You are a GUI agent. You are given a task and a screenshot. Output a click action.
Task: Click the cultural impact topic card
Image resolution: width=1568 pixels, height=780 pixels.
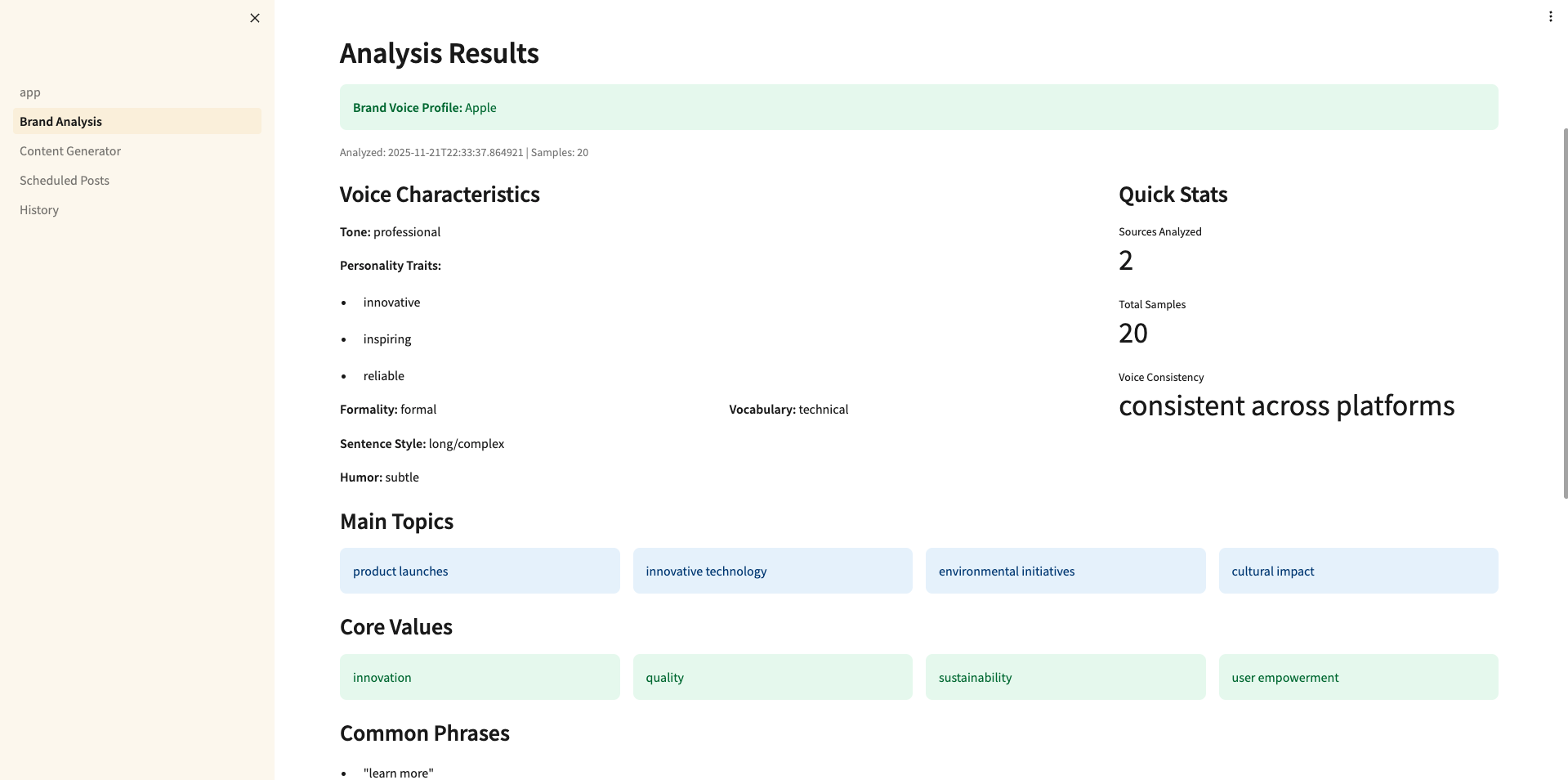tap(1358, 571)
